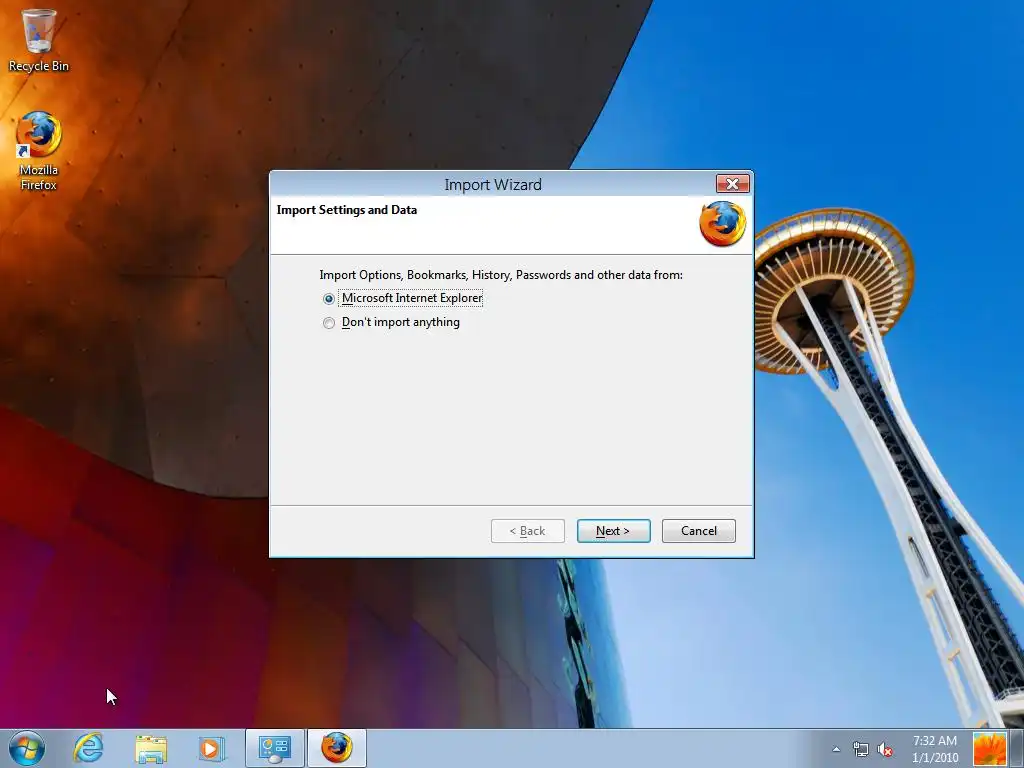1024x768 pixels.
Task: Show hidden tray icons arrow
Action: click(837, 749)
